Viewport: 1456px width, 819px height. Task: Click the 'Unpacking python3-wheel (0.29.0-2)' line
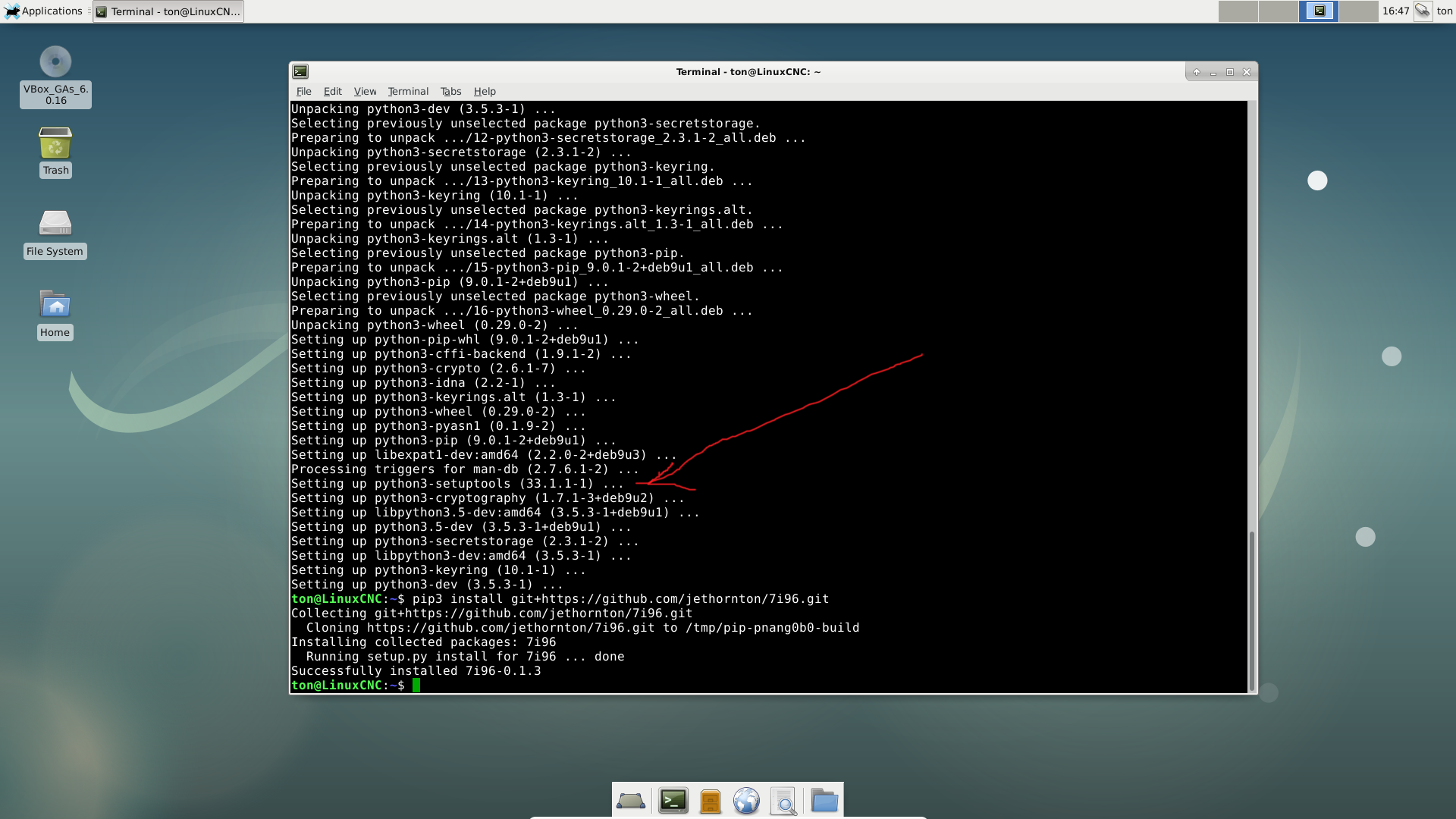(435, 325)
